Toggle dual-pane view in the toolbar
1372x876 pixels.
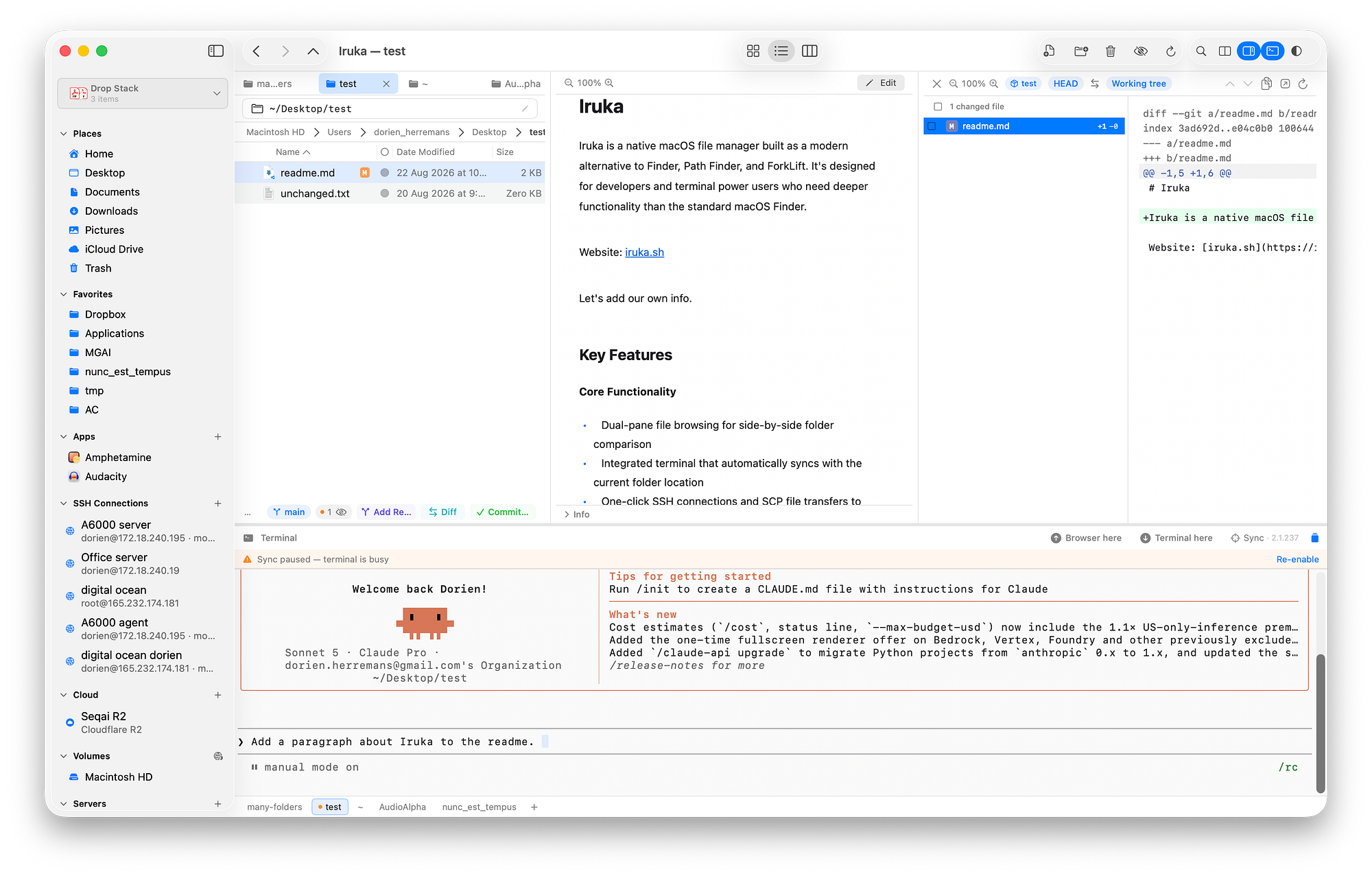click(1225, 51)
